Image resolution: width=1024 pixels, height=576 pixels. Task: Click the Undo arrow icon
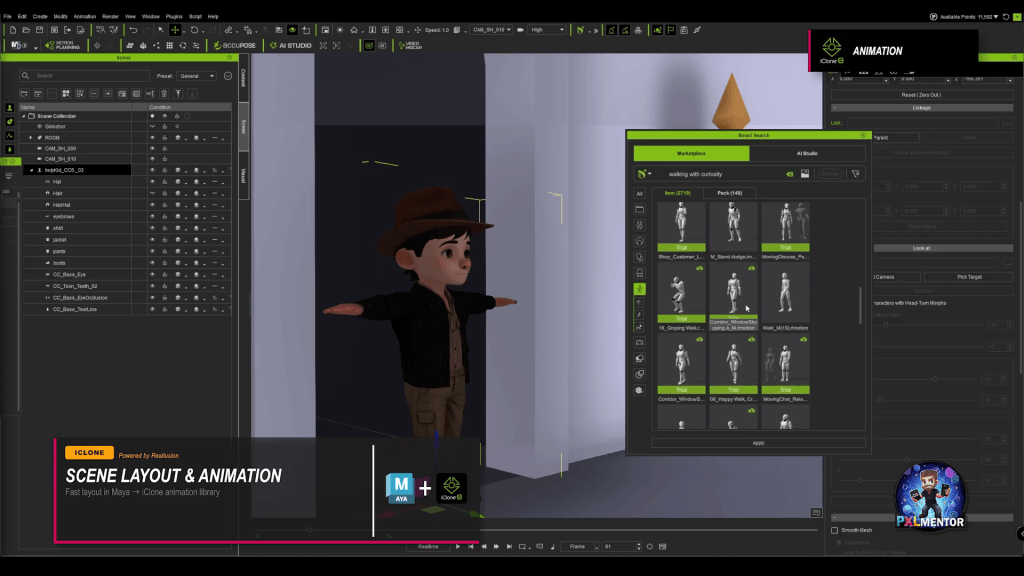click(133, 30)
